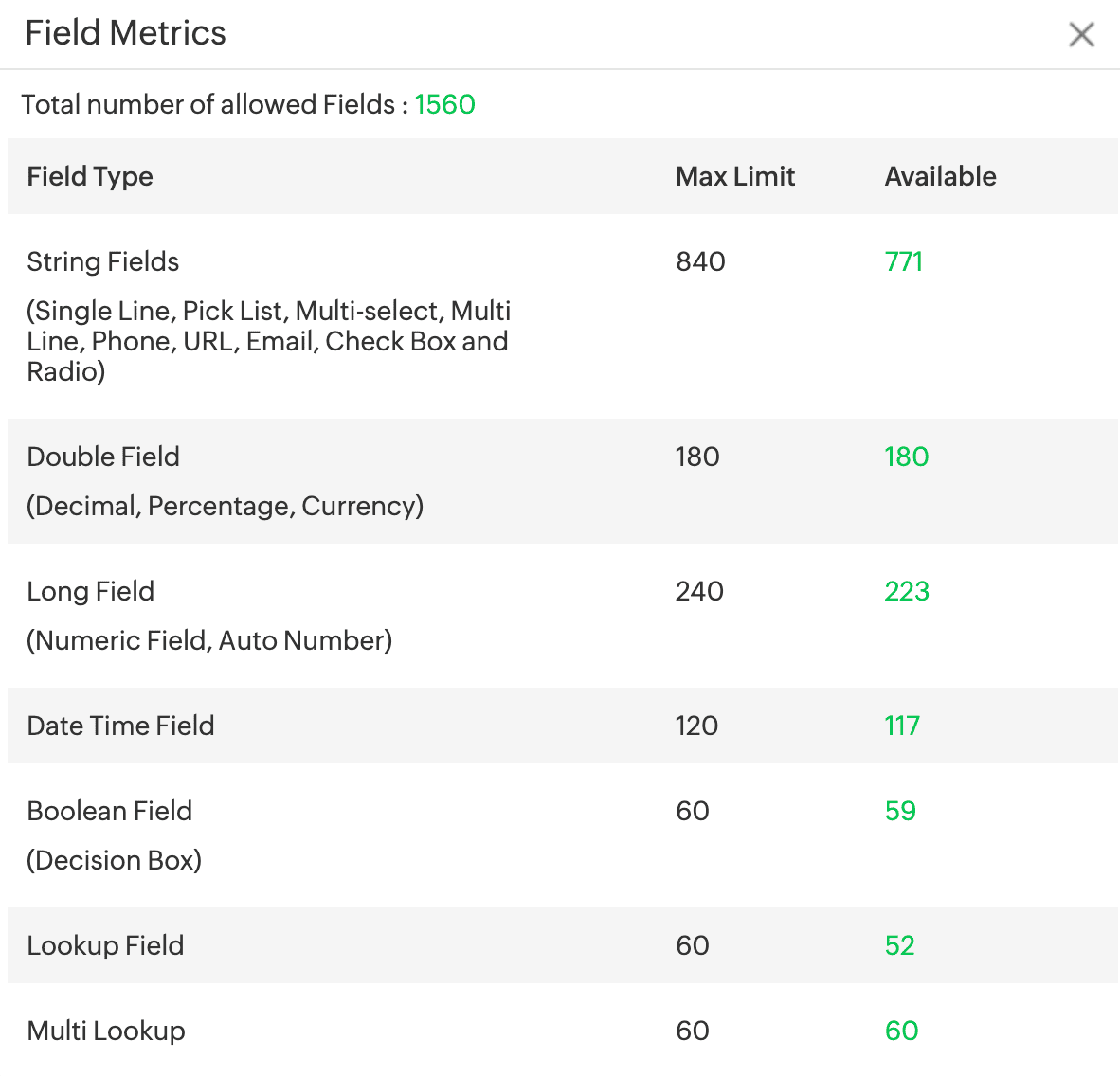Click the String Fields max limit 840
This screenshot has width=1120, height=1076.
pyautogui.click(x=700, y=261)
